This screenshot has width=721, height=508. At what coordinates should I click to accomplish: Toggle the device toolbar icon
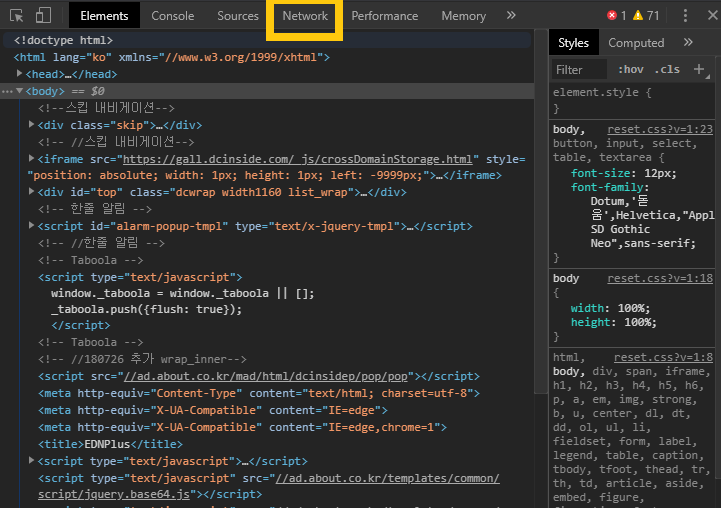pyautogui.click(x=43, y=15)
